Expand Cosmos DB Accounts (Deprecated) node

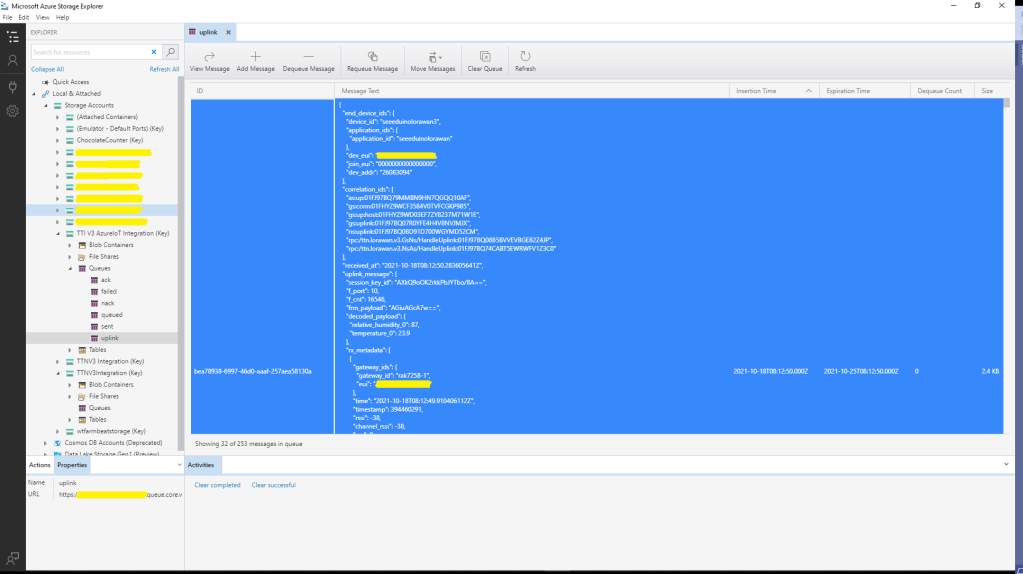[x=45, y=443]
